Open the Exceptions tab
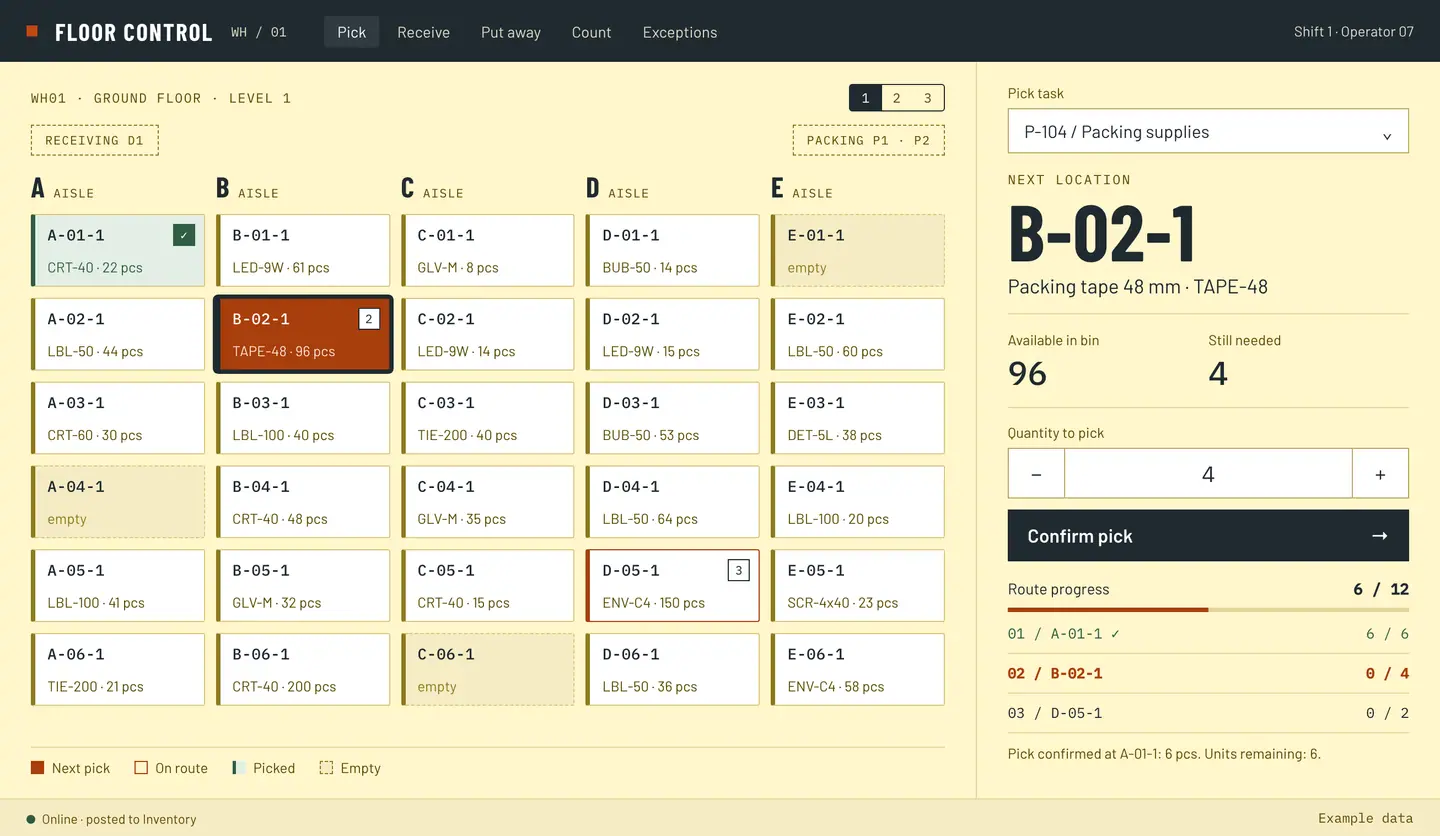The image size is (1440, 836). coord(680,32)
